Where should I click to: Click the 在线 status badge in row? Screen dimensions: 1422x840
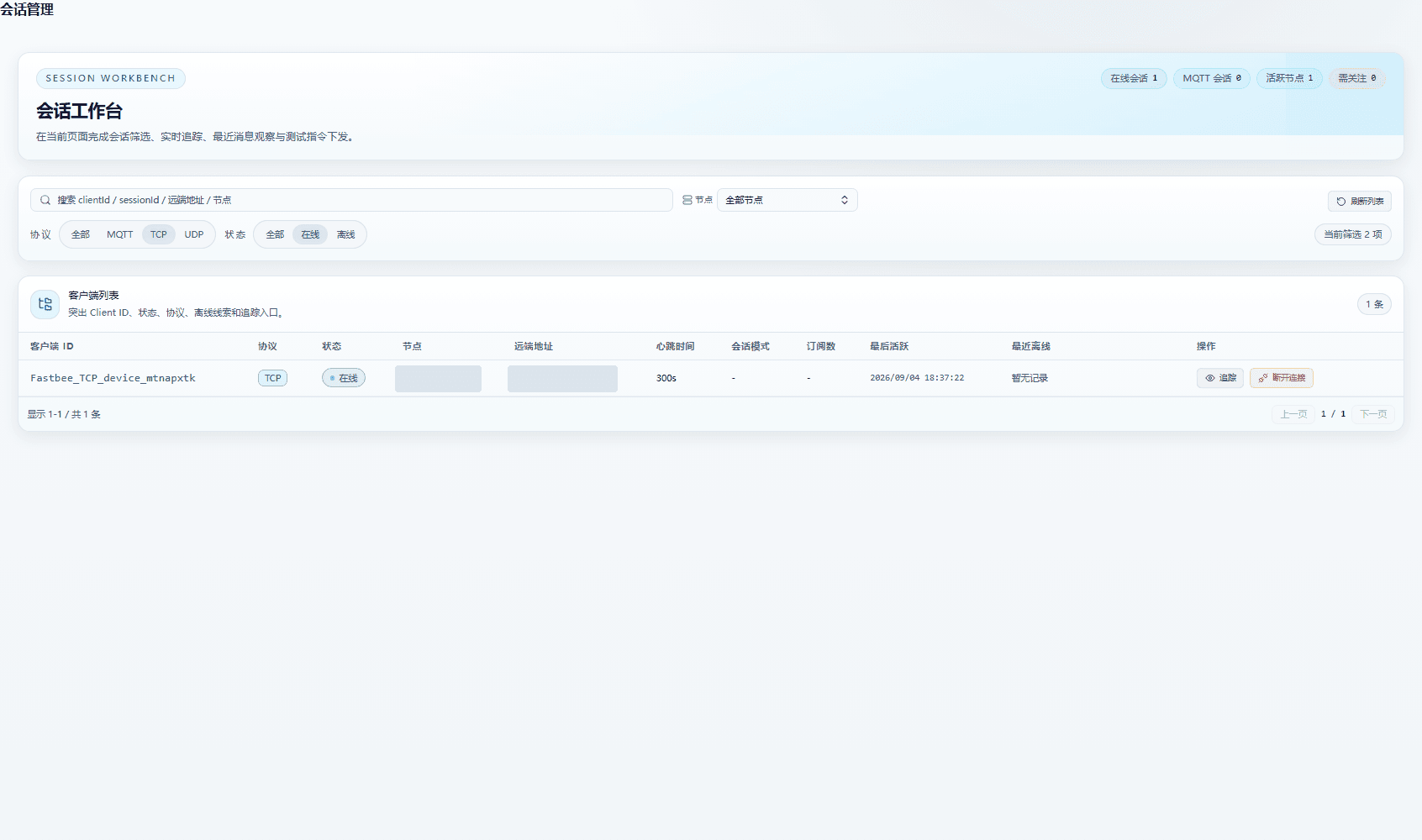pyautogui.click(x=344, y=378)
